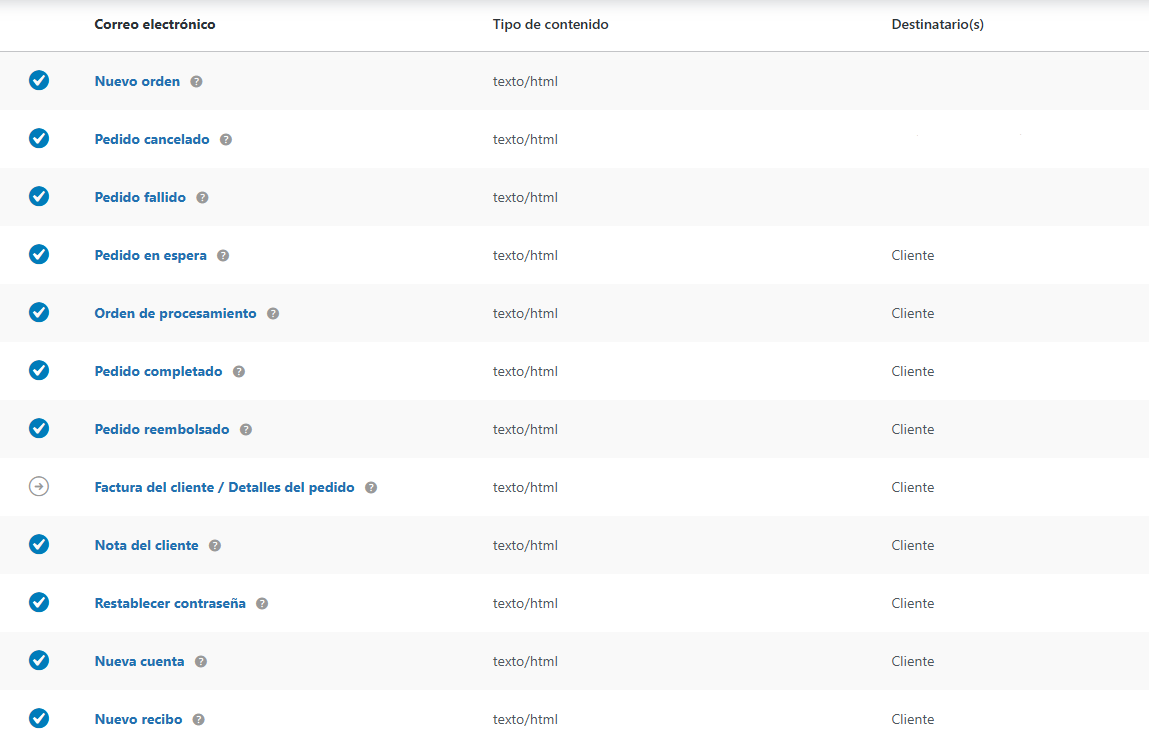Viewport: 1152px width, 745px height.
Task: Select the texto/html label for Pedido reembolsado
Action: click(x=525, y=429)
